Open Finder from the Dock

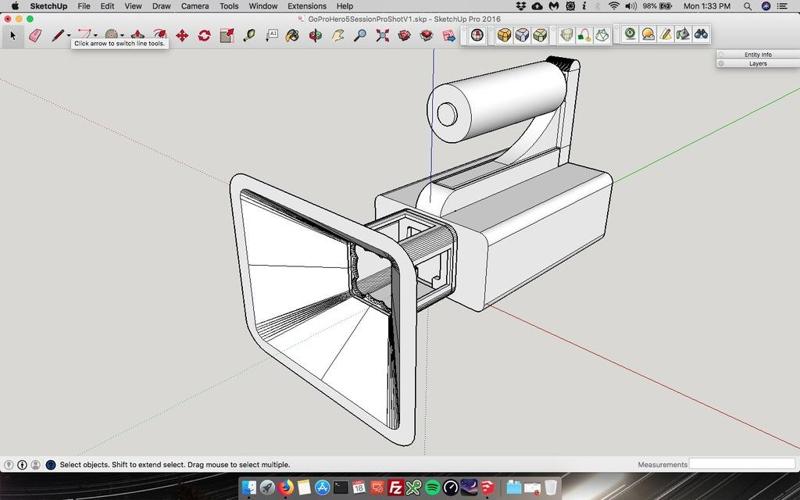pyautogui.click(x=249, y=488)
